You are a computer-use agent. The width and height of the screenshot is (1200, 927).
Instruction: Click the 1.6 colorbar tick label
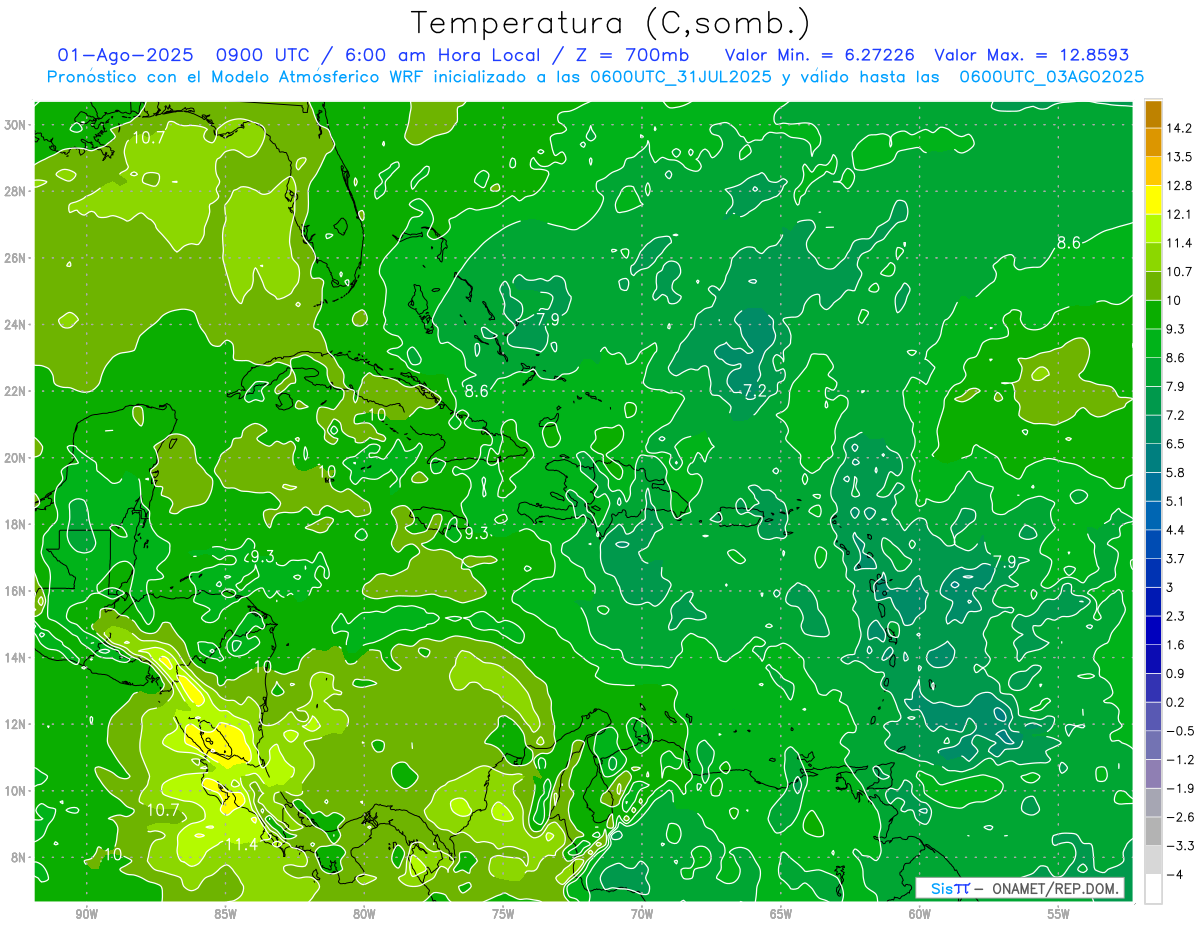(x=1177, y=645)
